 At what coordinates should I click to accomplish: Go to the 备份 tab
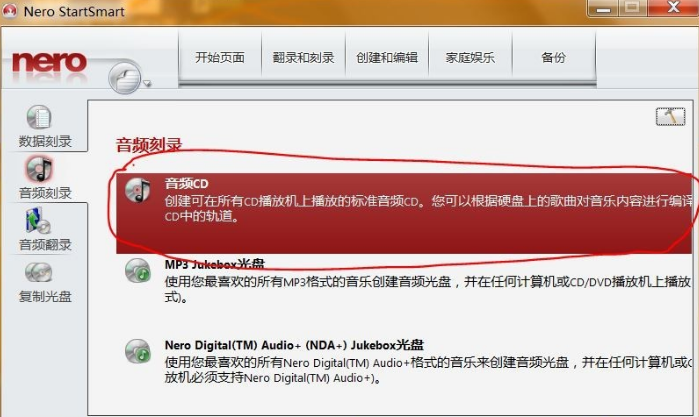(554, 58)
